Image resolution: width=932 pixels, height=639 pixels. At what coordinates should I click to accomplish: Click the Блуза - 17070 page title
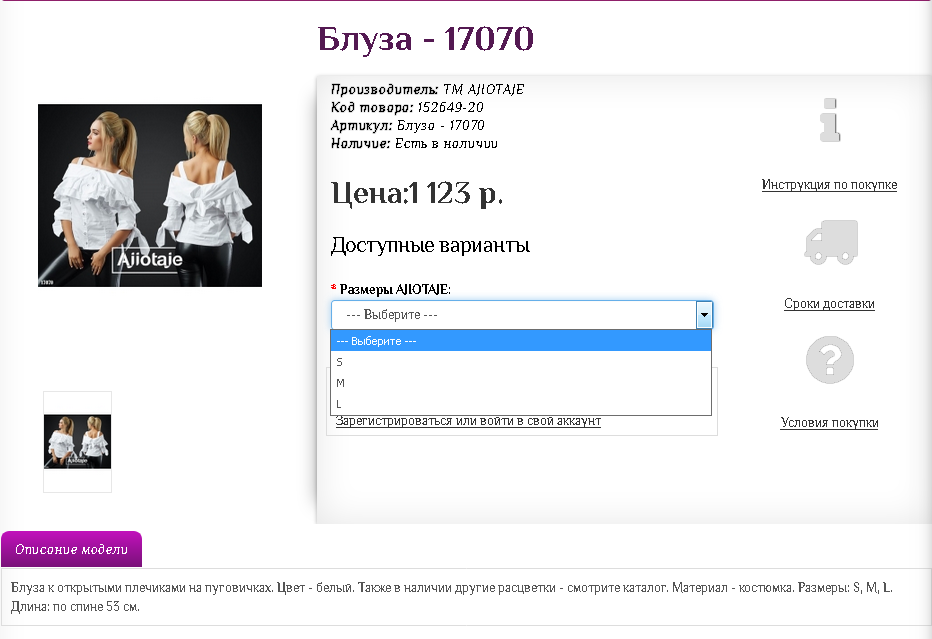coord(426,39)
